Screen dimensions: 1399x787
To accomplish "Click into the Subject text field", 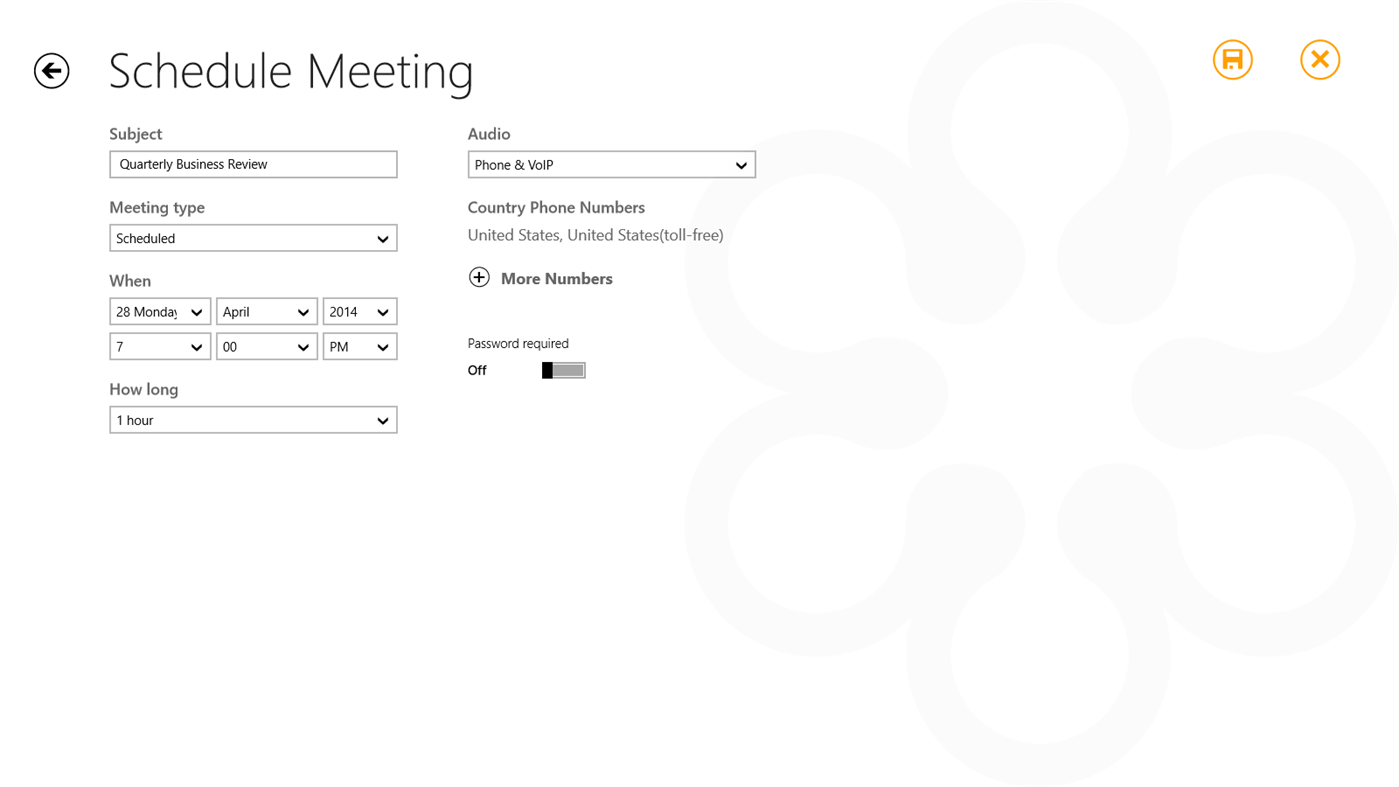I will click(x=253, y=164).
